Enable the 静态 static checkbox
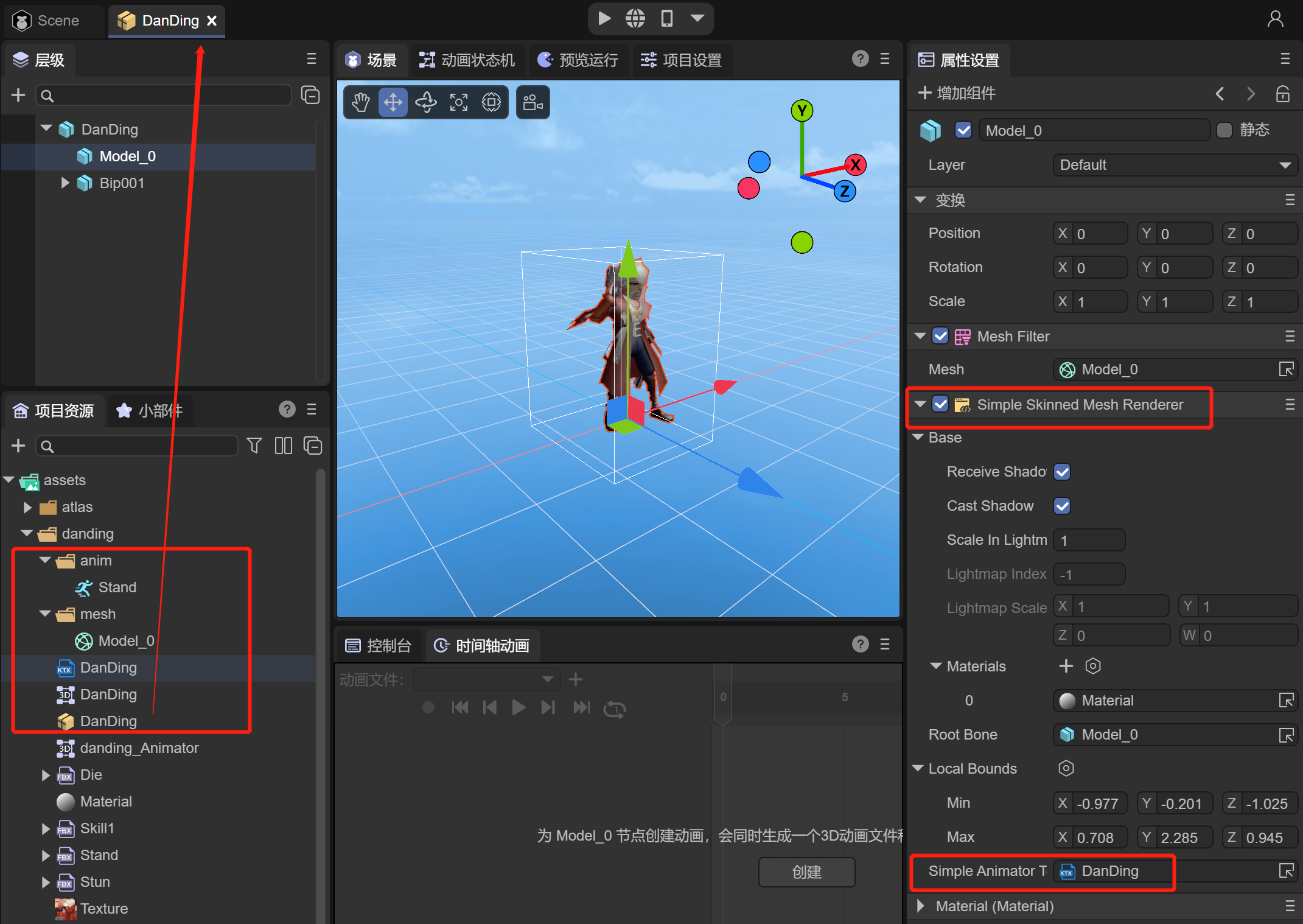This screenshot has height=924, width=1303. pos(1224,130)
